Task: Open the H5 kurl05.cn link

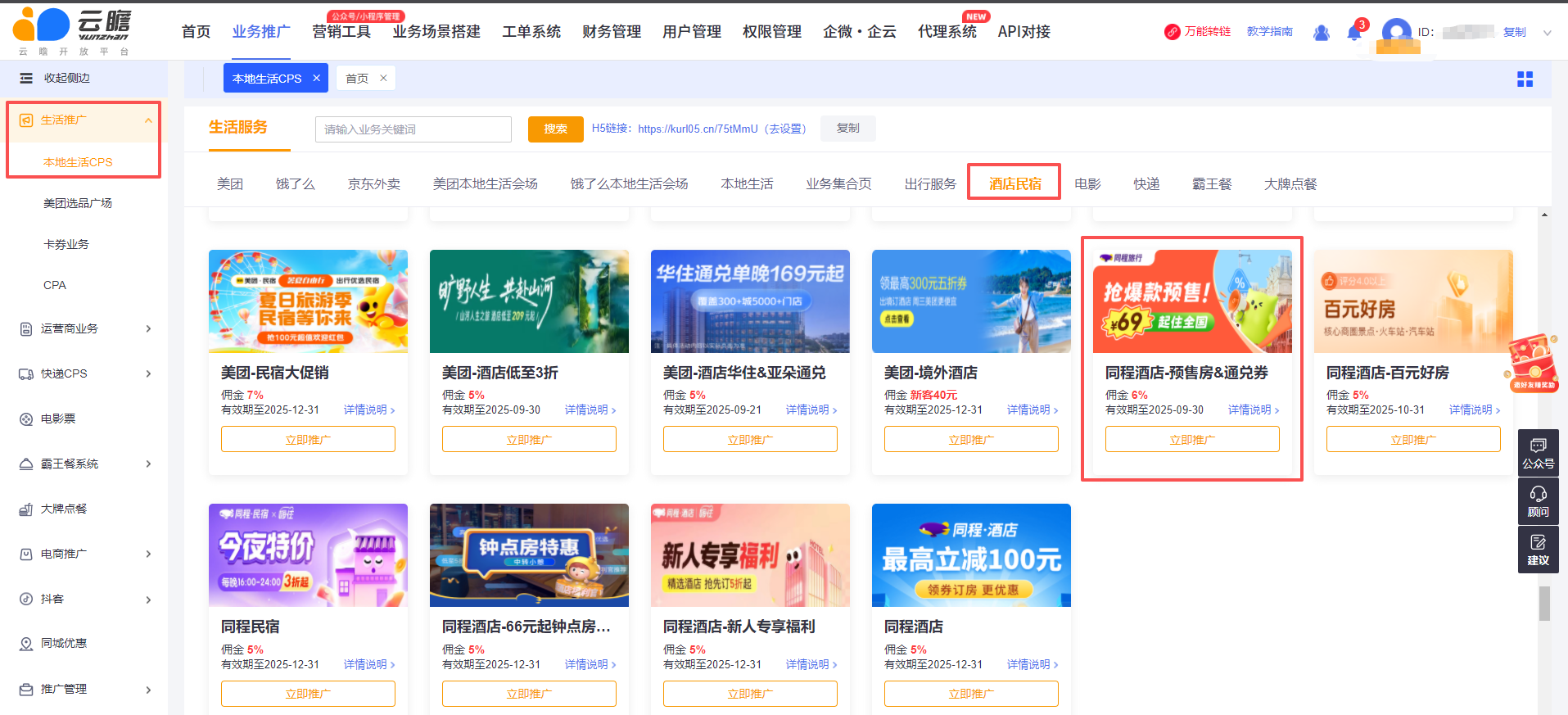Action: point(698,129)
